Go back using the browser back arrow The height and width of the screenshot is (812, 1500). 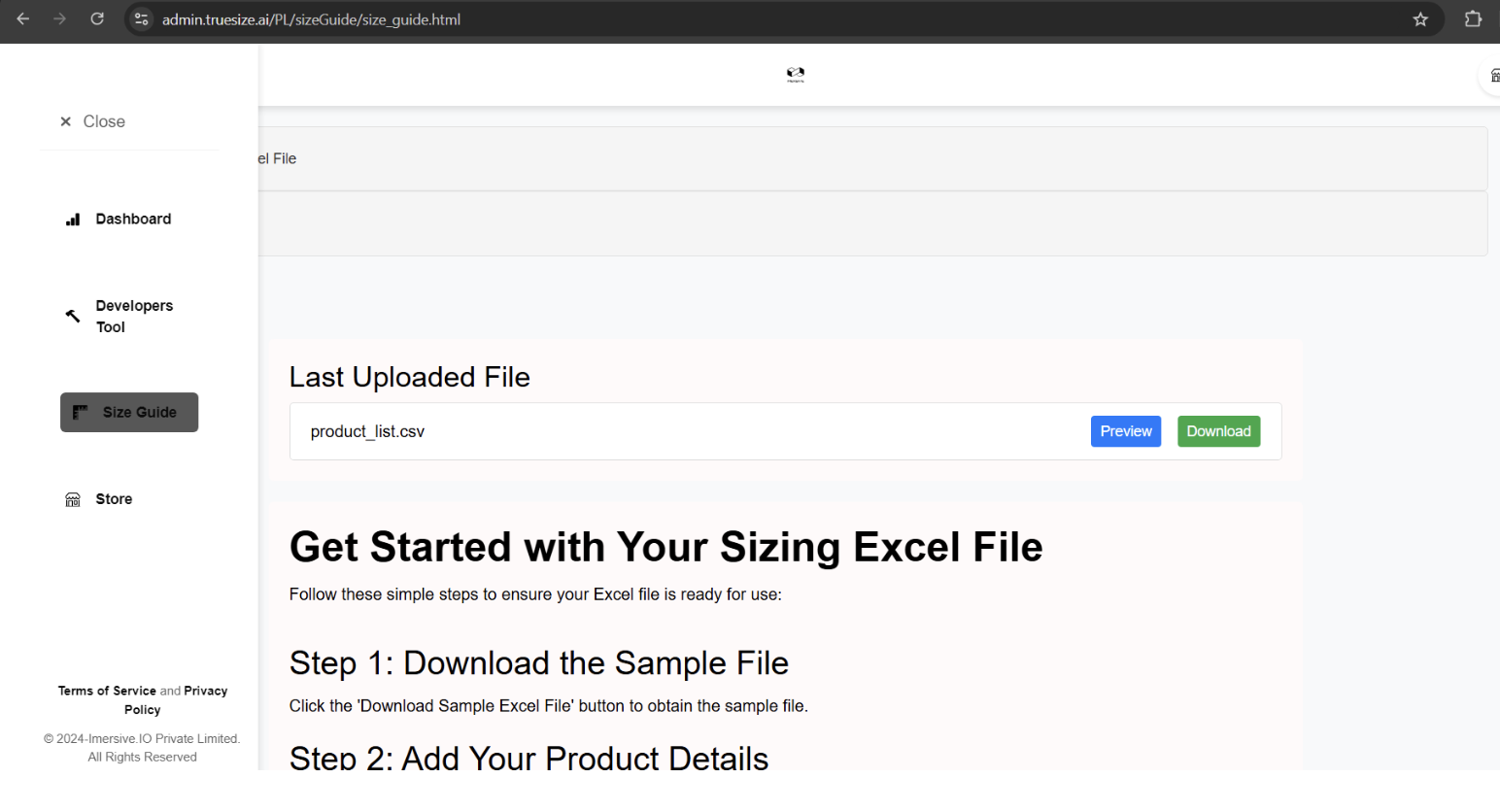coord(23,18)
